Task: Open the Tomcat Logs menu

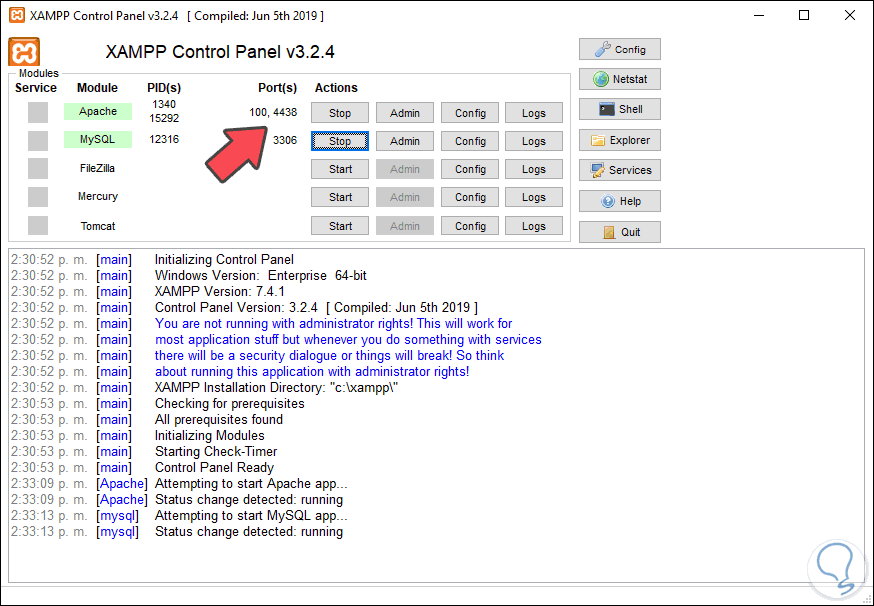Action: (x=534, y=226)
